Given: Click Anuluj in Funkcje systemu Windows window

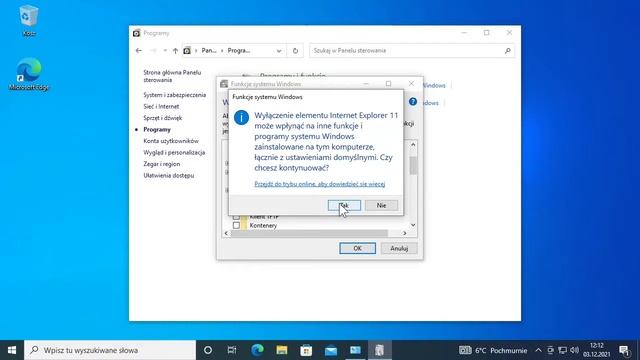Looking at the screenshot, I should tap(399, 248).
